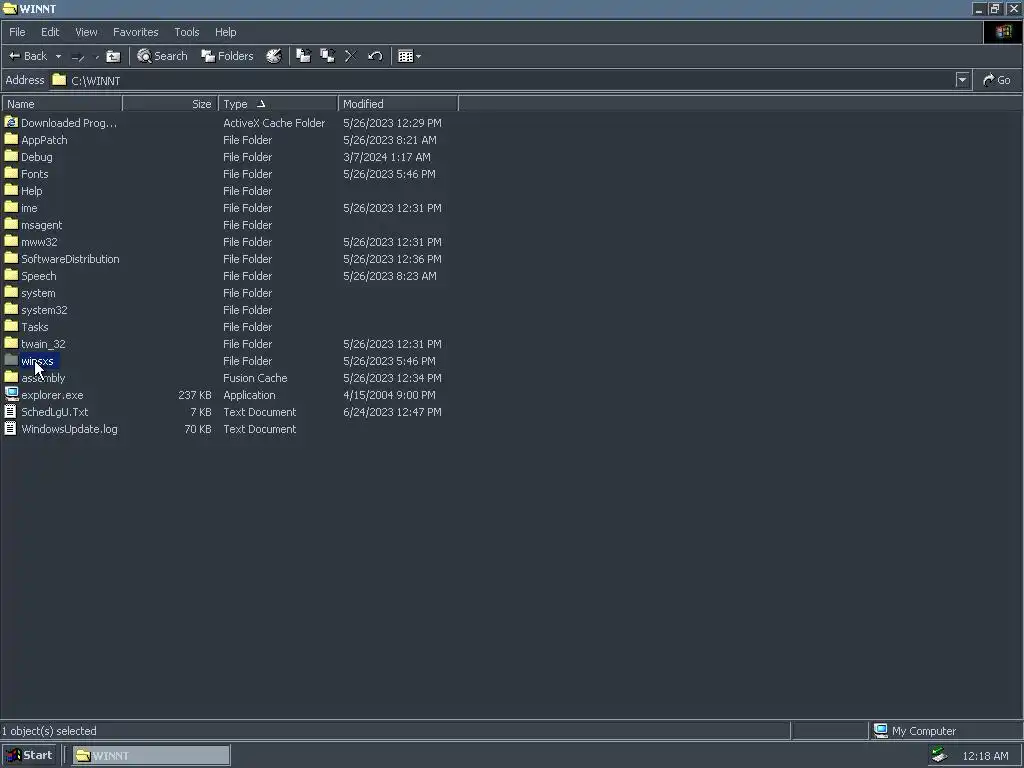The height and width of the screenshot is (768, 1024).
Task: Select the SoftwareDistribution folder icon
Action: pos(11,258)
